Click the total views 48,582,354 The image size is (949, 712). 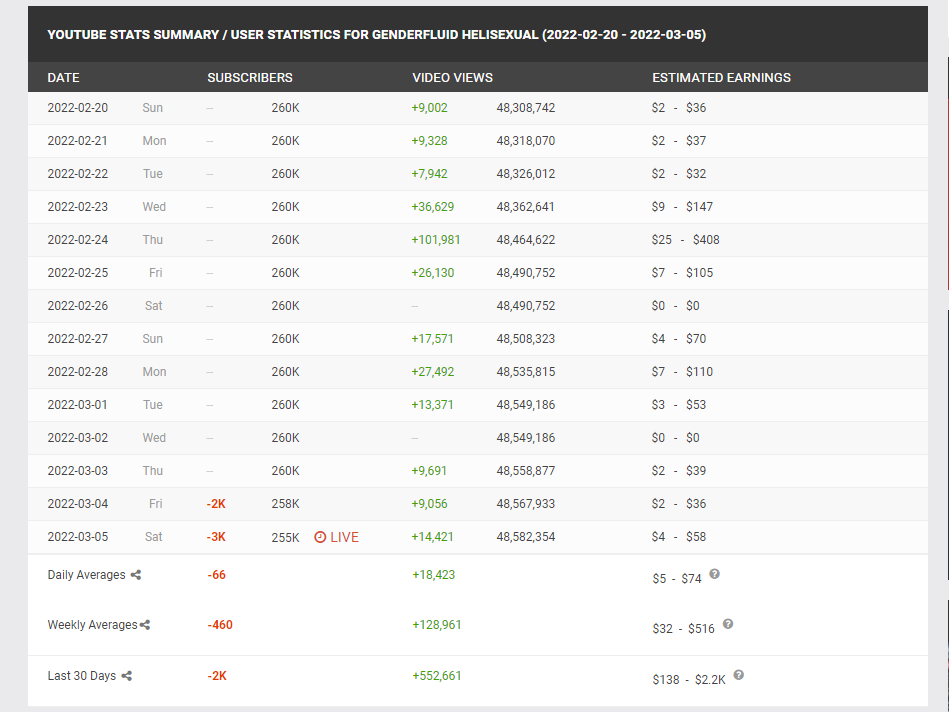tap(526, 536)
